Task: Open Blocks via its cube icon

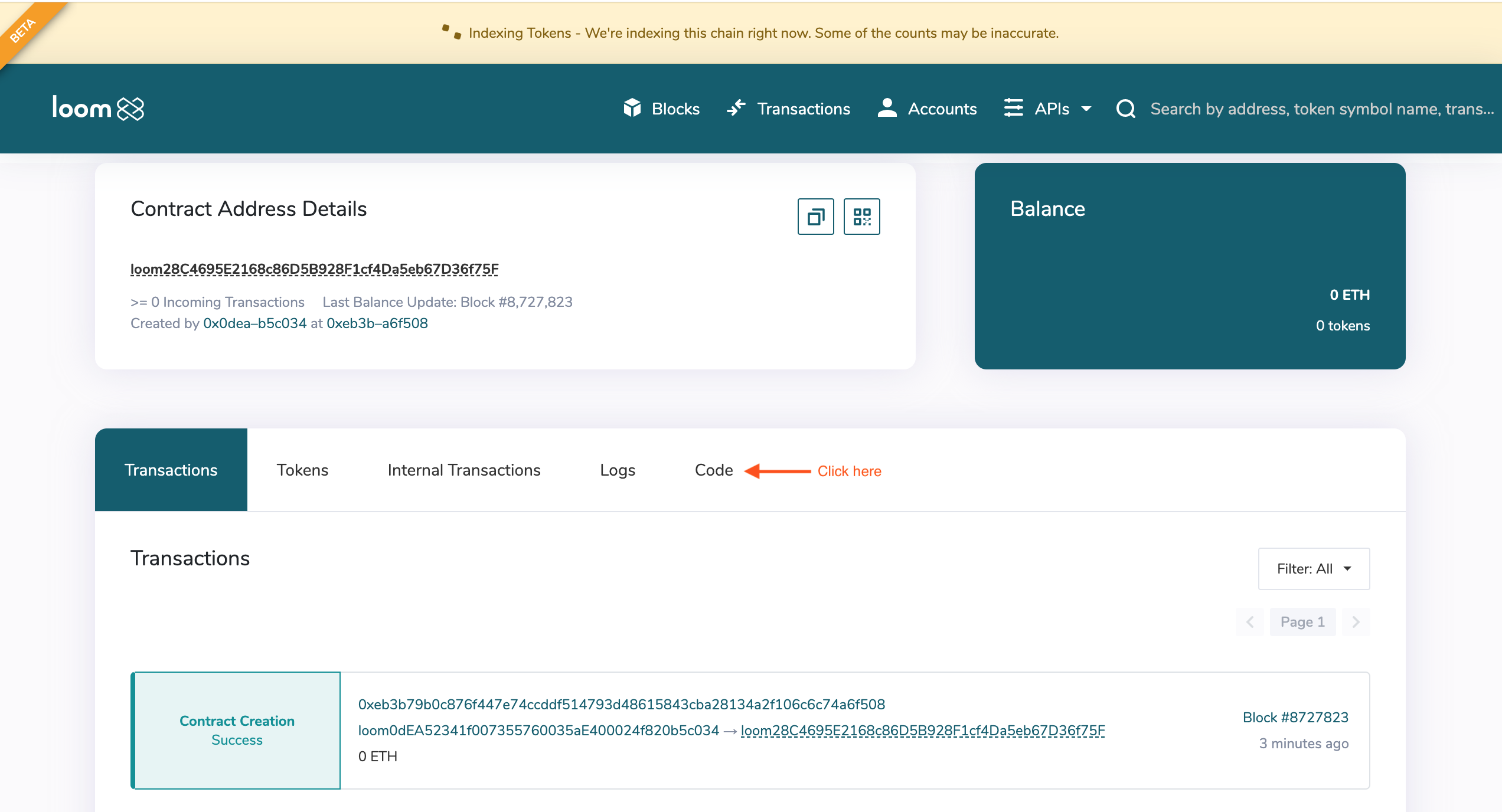Action: pos(632,108)
